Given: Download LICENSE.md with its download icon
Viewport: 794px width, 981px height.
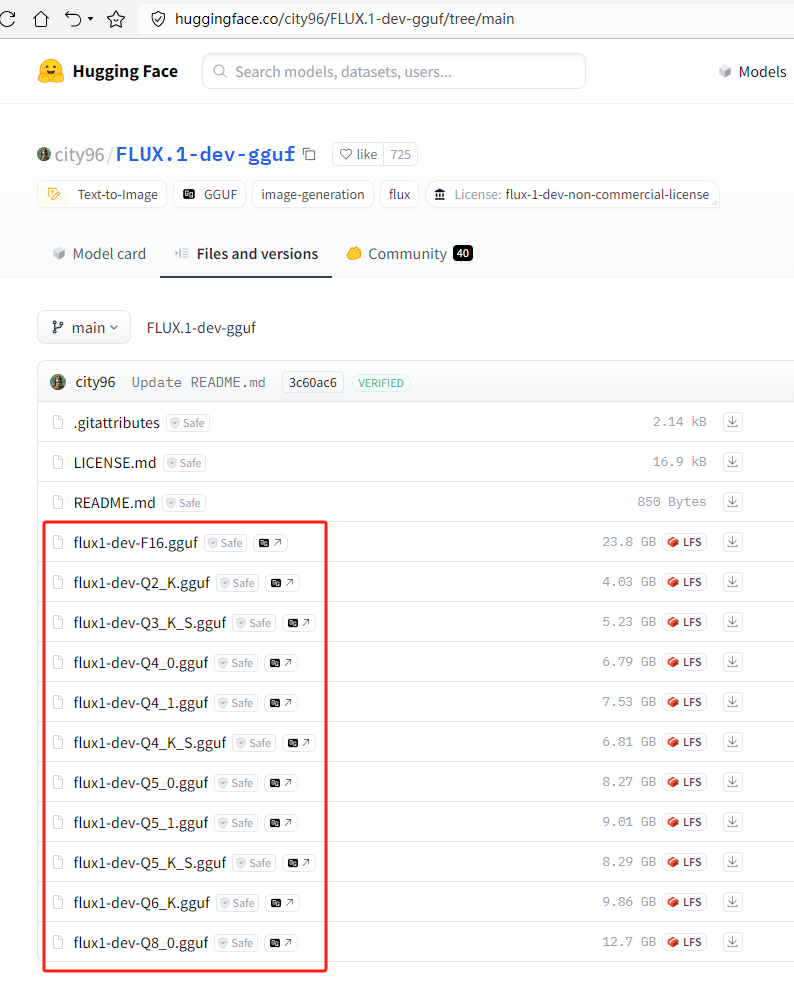Looking at the screenshot, I should 733,462.
